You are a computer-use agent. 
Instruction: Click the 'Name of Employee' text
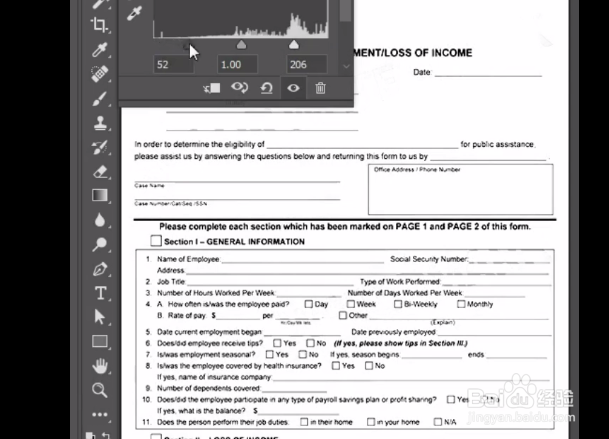pos(188,259)
